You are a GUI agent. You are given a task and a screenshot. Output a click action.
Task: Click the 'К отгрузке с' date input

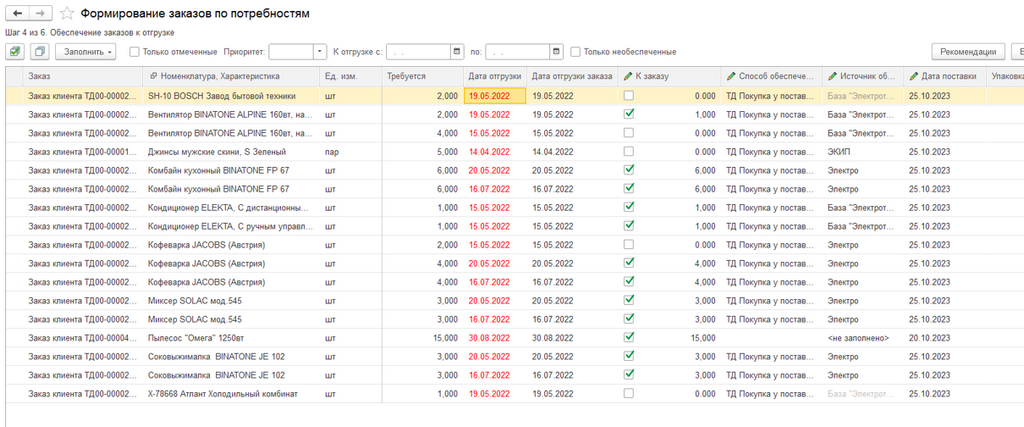(419, 52)
